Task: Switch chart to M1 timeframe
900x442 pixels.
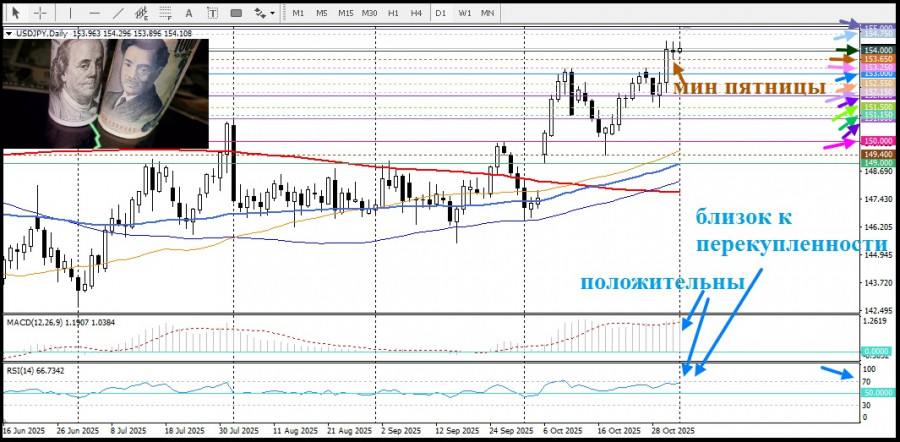Action: pyautogui.click(x=298, y=13)
